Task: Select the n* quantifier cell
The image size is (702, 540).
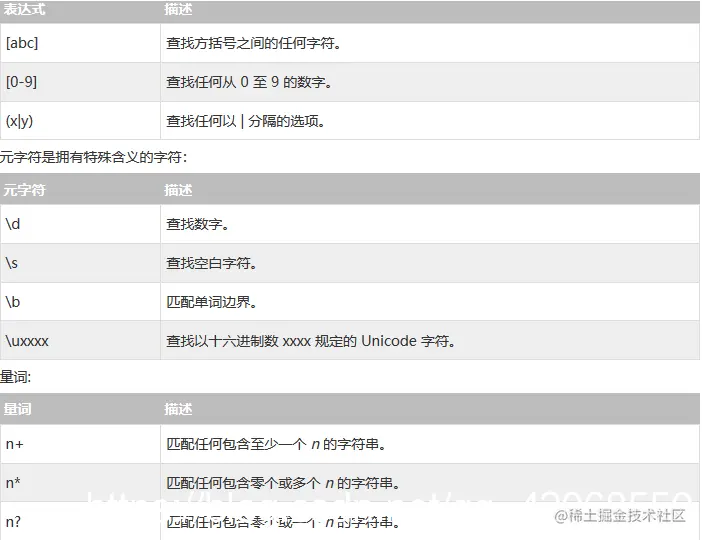Action: 80,483
